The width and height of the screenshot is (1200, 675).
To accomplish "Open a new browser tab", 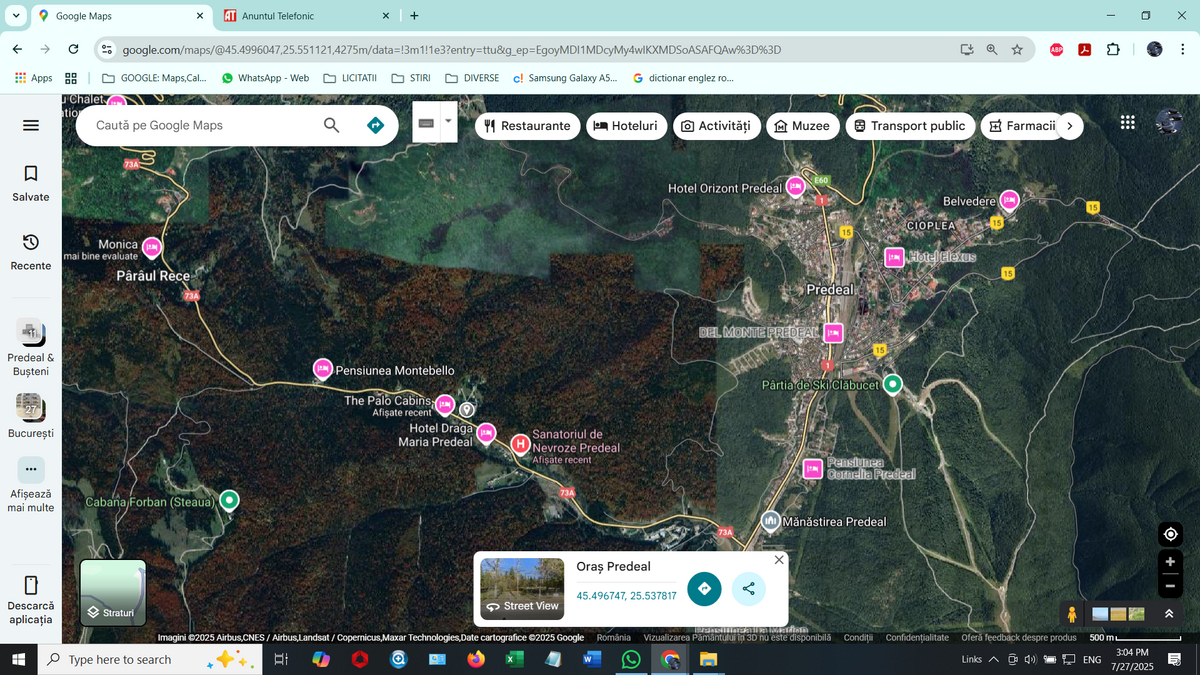I will [414, 16].
